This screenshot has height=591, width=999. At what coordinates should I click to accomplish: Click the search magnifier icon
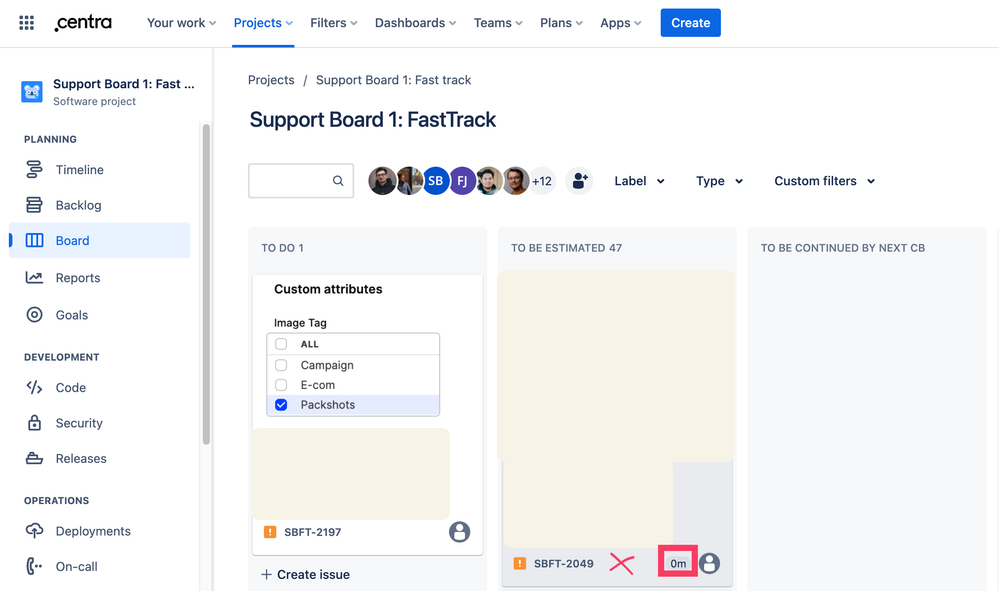click(x=338, y=181)
